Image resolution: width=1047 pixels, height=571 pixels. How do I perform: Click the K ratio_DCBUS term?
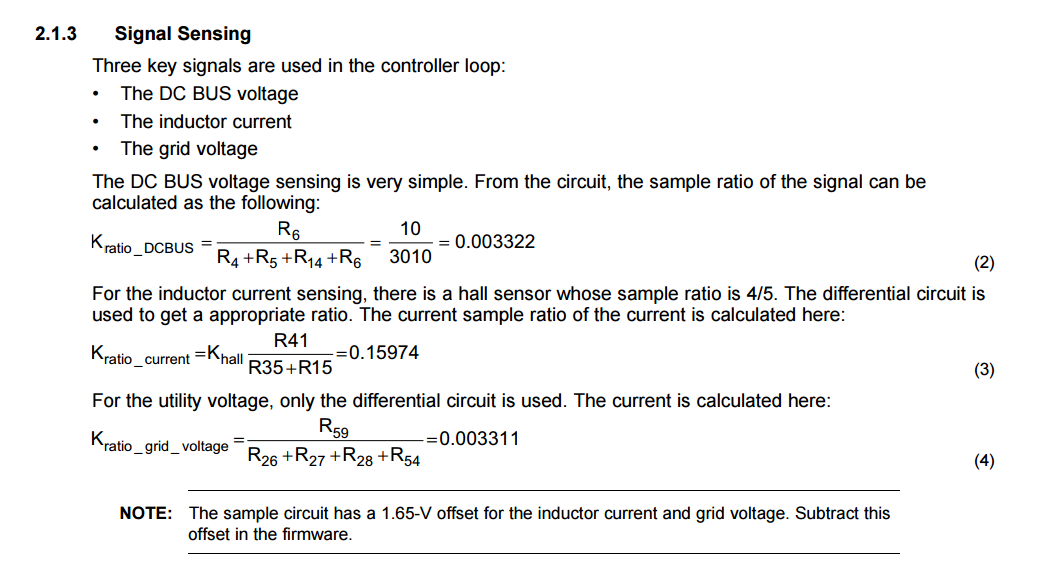141,245
